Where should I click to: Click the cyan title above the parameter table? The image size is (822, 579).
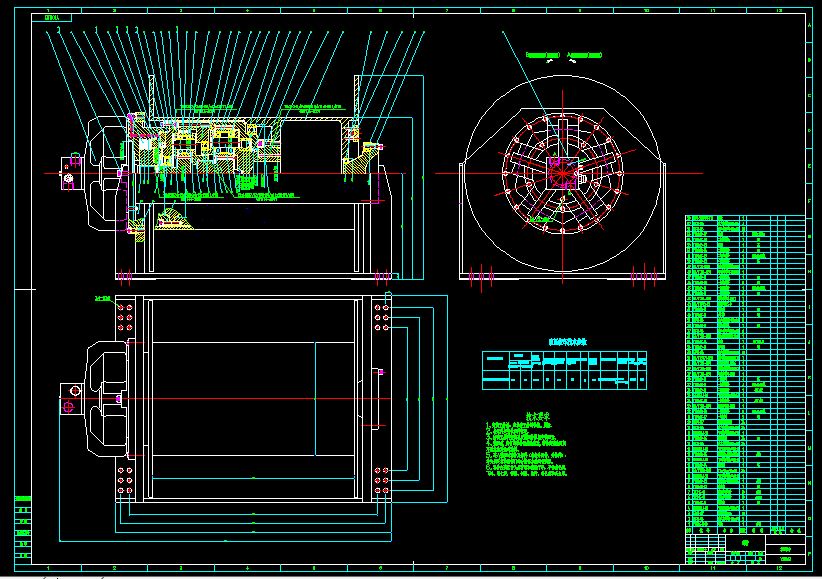567,342
